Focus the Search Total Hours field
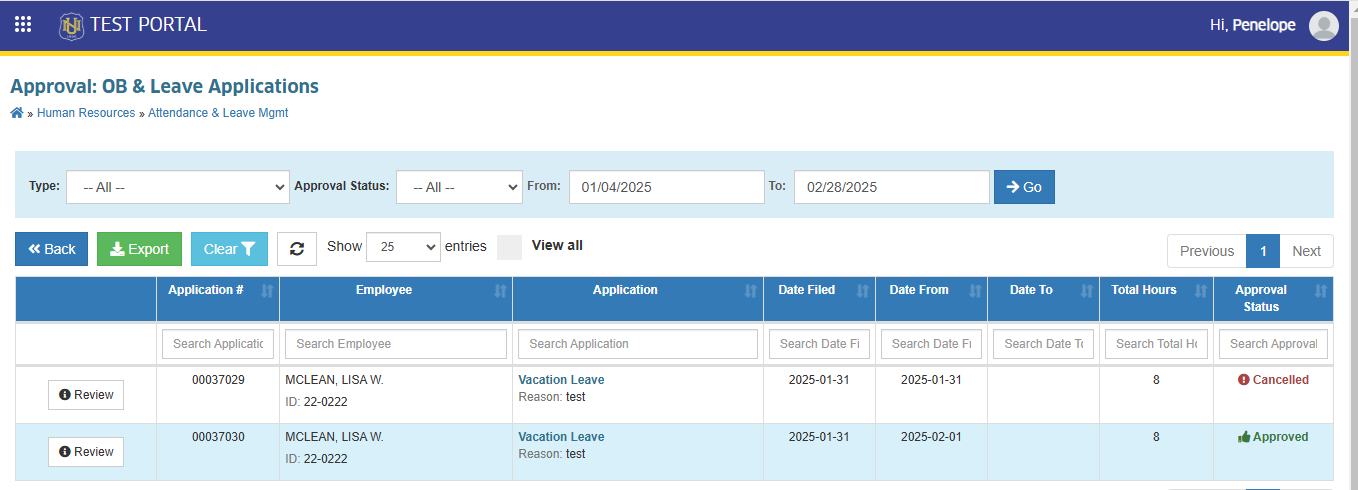This screenshot has width=1358, height=490. 1156,344
